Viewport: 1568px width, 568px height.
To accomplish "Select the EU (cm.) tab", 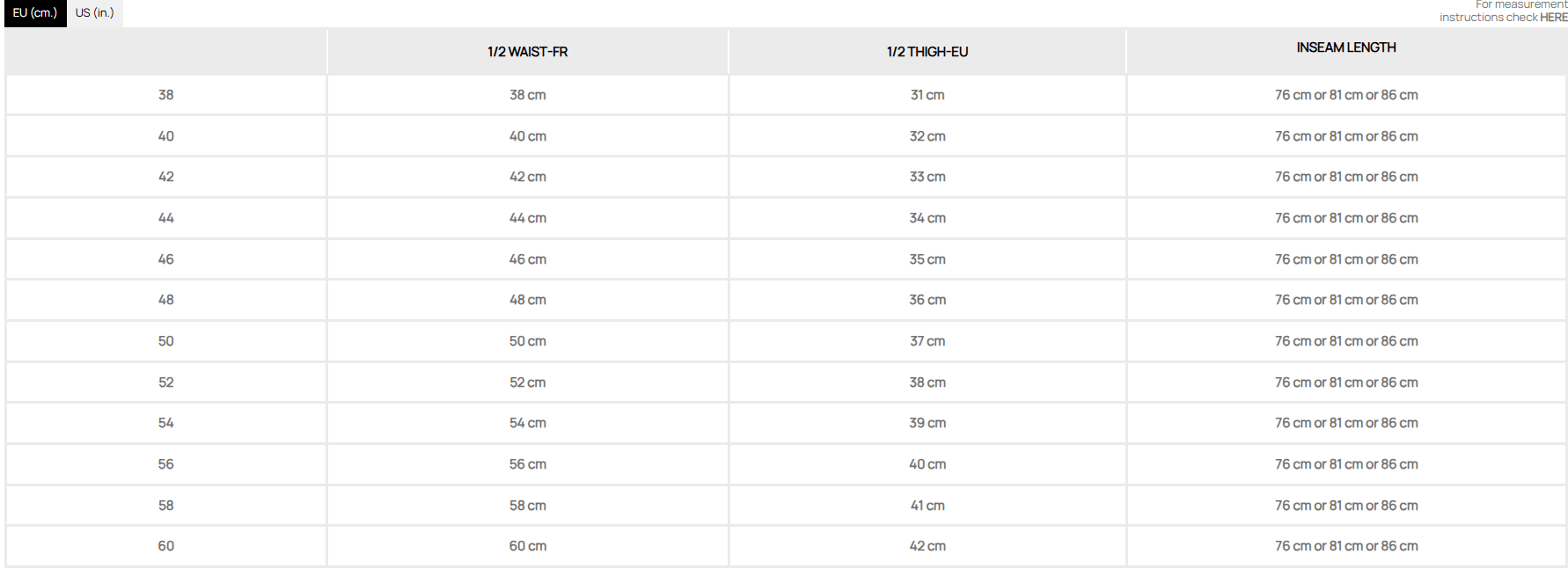I will (x=35, y=13).
